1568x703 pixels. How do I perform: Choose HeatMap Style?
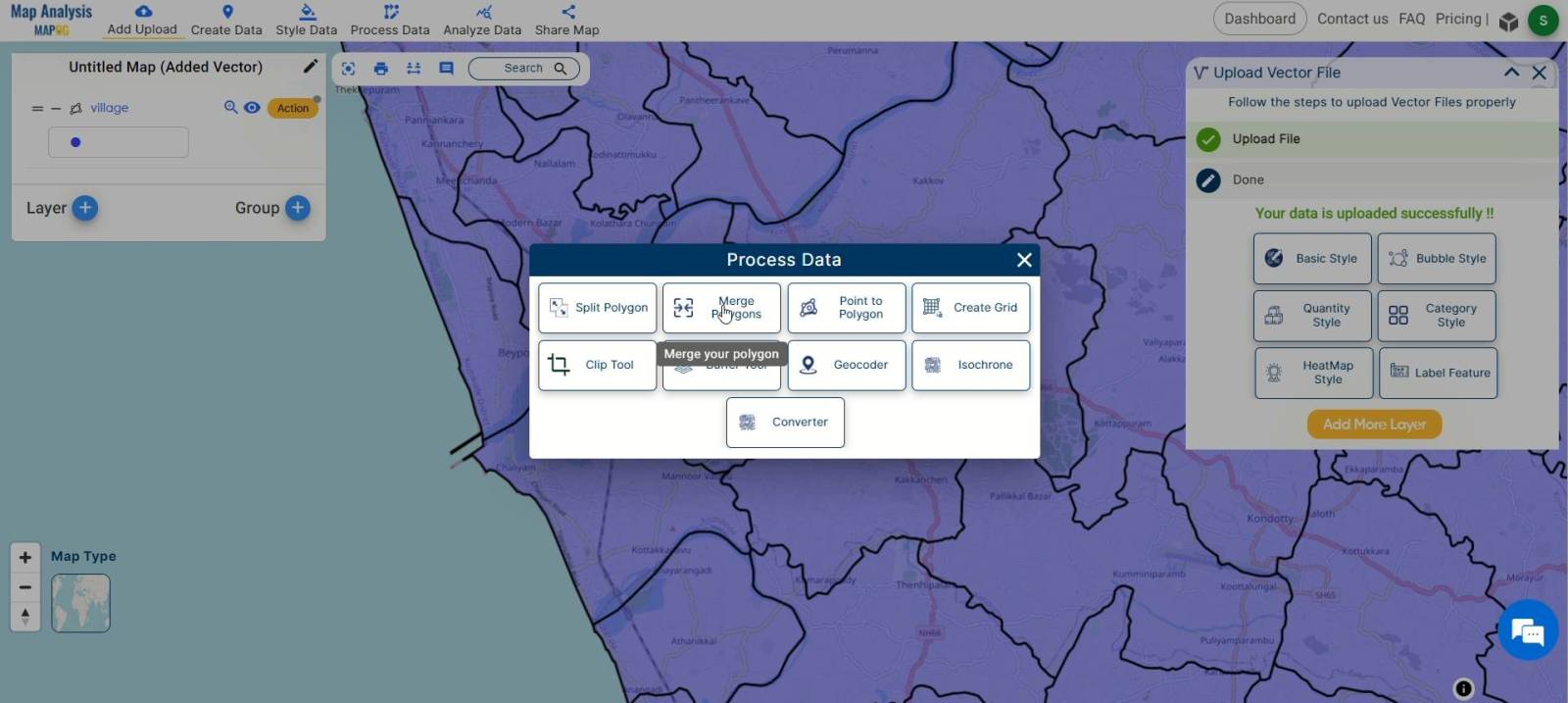click(1313, 373)
